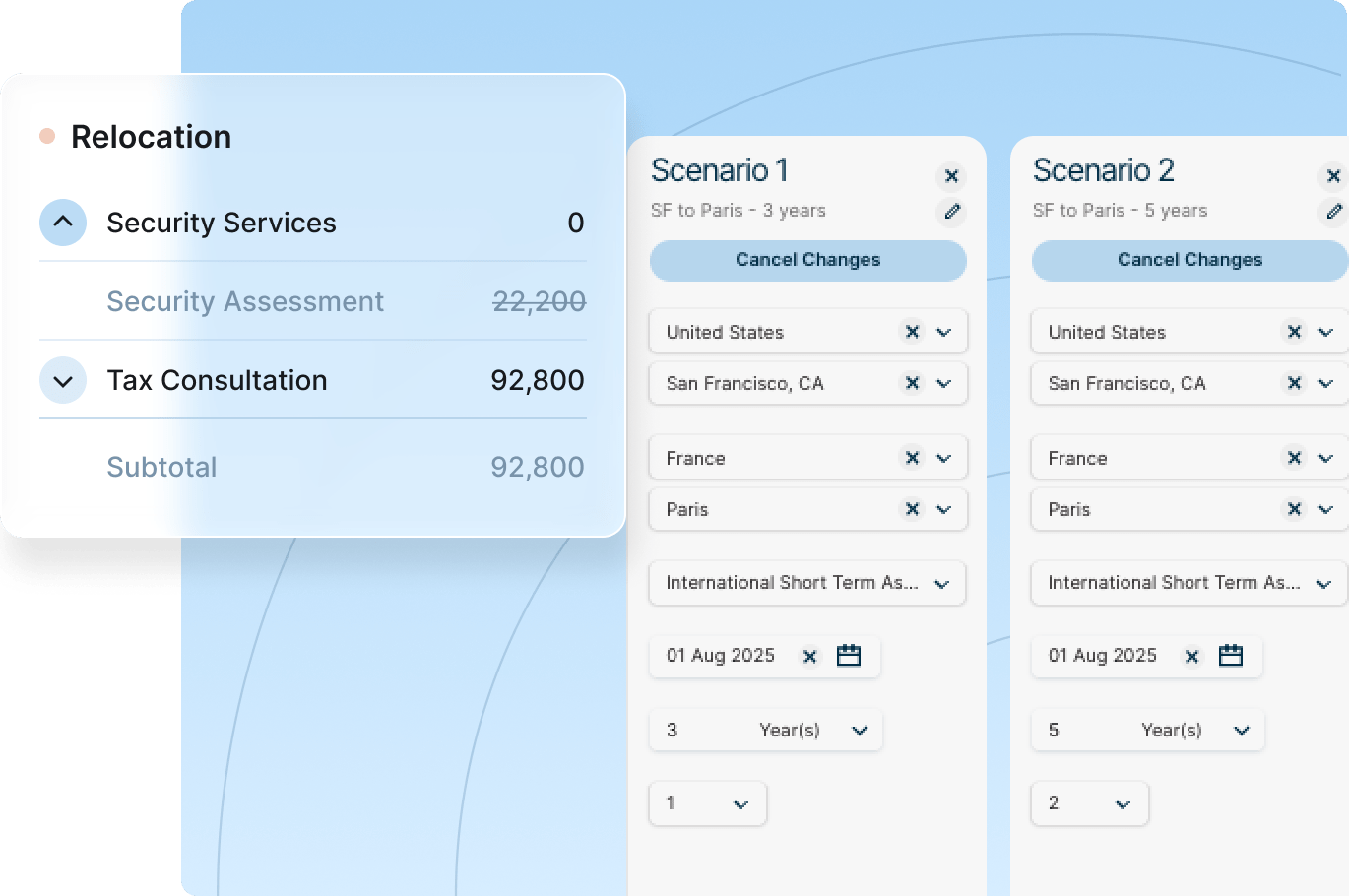Click the Security Assessment line item
Viewport: 1349px width, 896px height.
(x=245, y=301)
